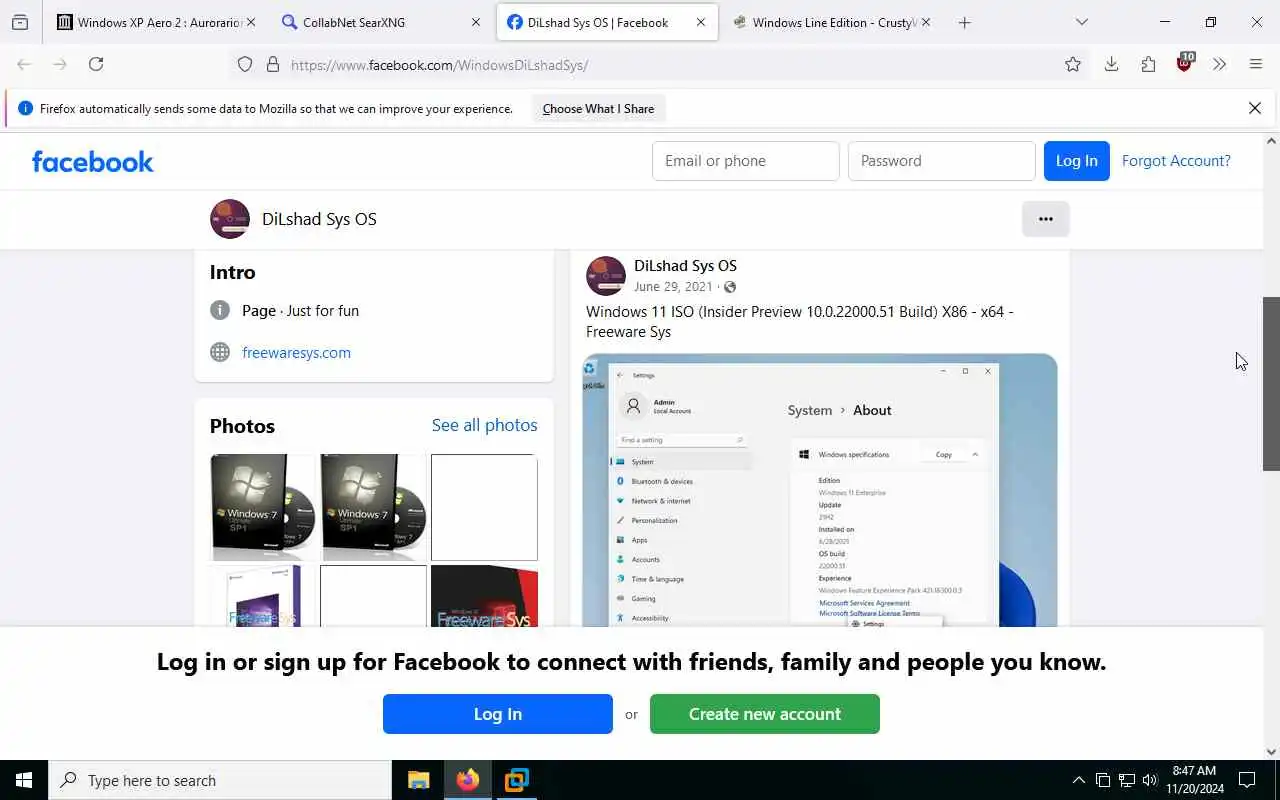Show hidden system tray icons
The image size is (1280, 800).
1078,780
